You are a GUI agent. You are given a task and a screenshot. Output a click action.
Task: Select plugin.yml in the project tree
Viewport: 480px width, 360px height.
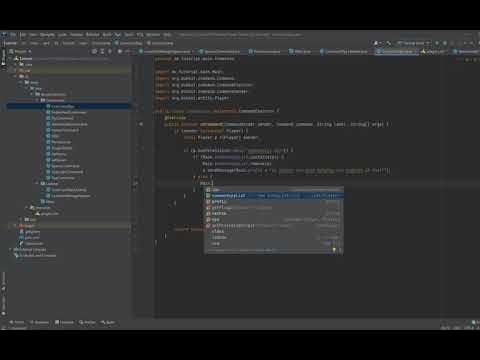tap(47, 213)
